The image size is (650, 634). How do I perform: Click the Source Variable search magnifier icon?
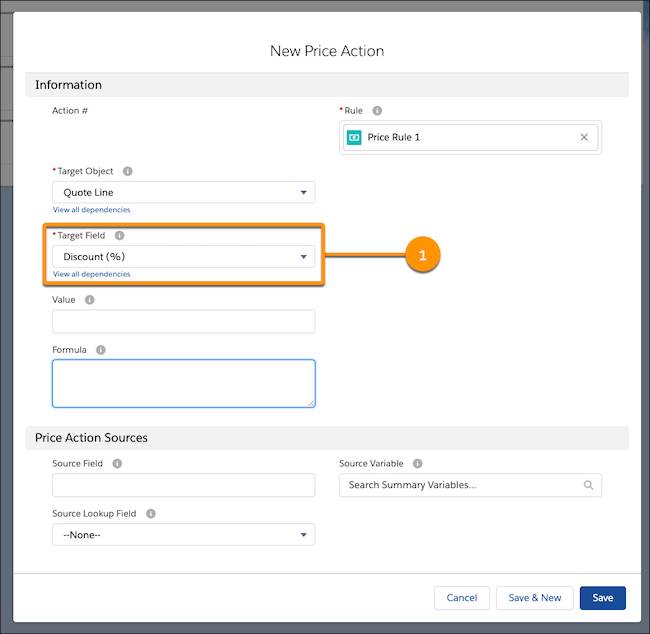588,485
